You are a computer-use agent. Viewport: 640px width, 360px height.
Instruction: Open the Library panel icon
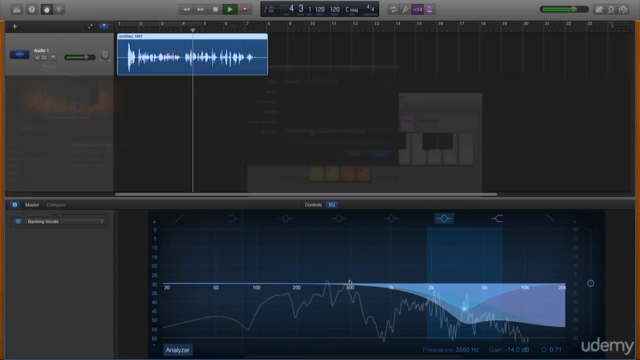[x=17, y=9]
